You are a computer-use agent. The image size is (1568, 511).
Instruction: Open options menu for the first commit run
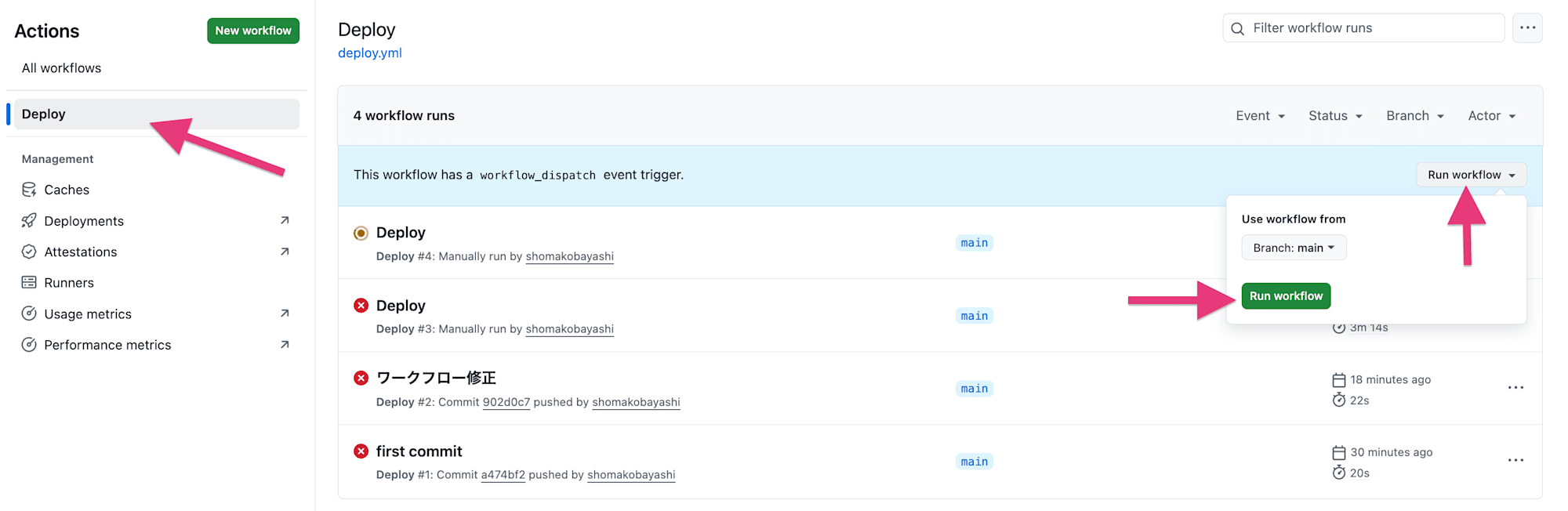tap(1515, 461)
